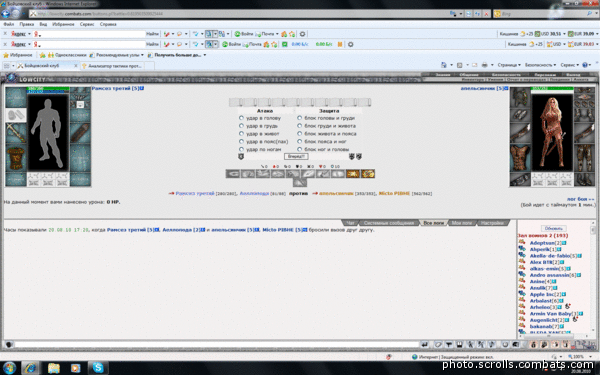This screenshot has height=375, width=600.
Task: Click third combat technique icon in the row
Action: (263, 174)
